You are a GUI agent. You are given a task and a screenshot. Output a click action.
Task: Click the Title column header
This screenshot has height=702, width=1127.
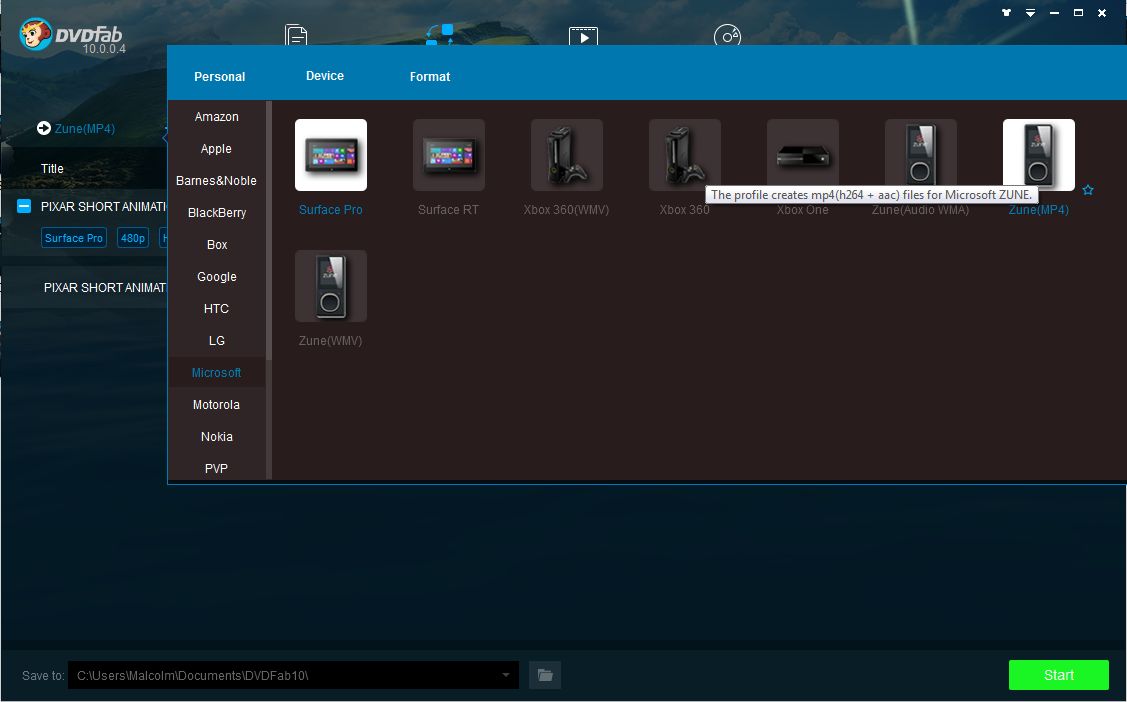[x=52, y=168]
